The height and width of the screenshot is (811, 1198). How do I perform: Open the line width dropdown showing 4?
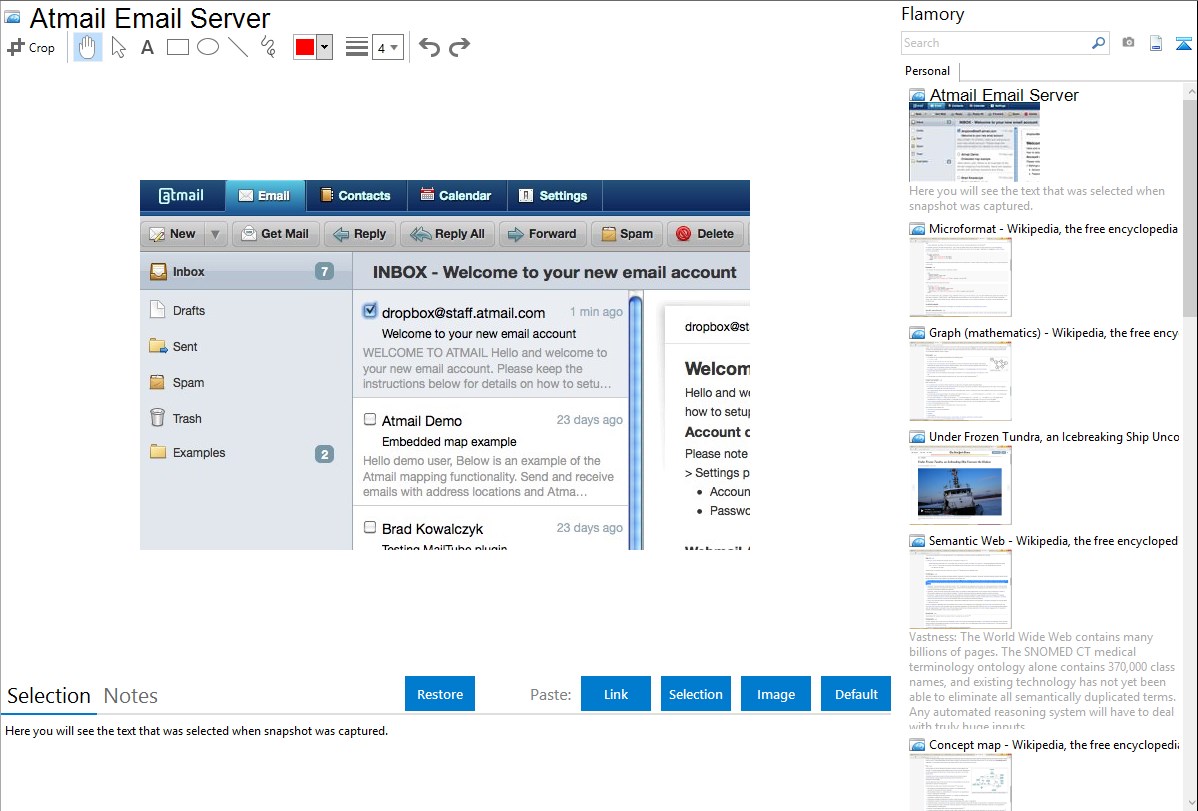[387, 47]
